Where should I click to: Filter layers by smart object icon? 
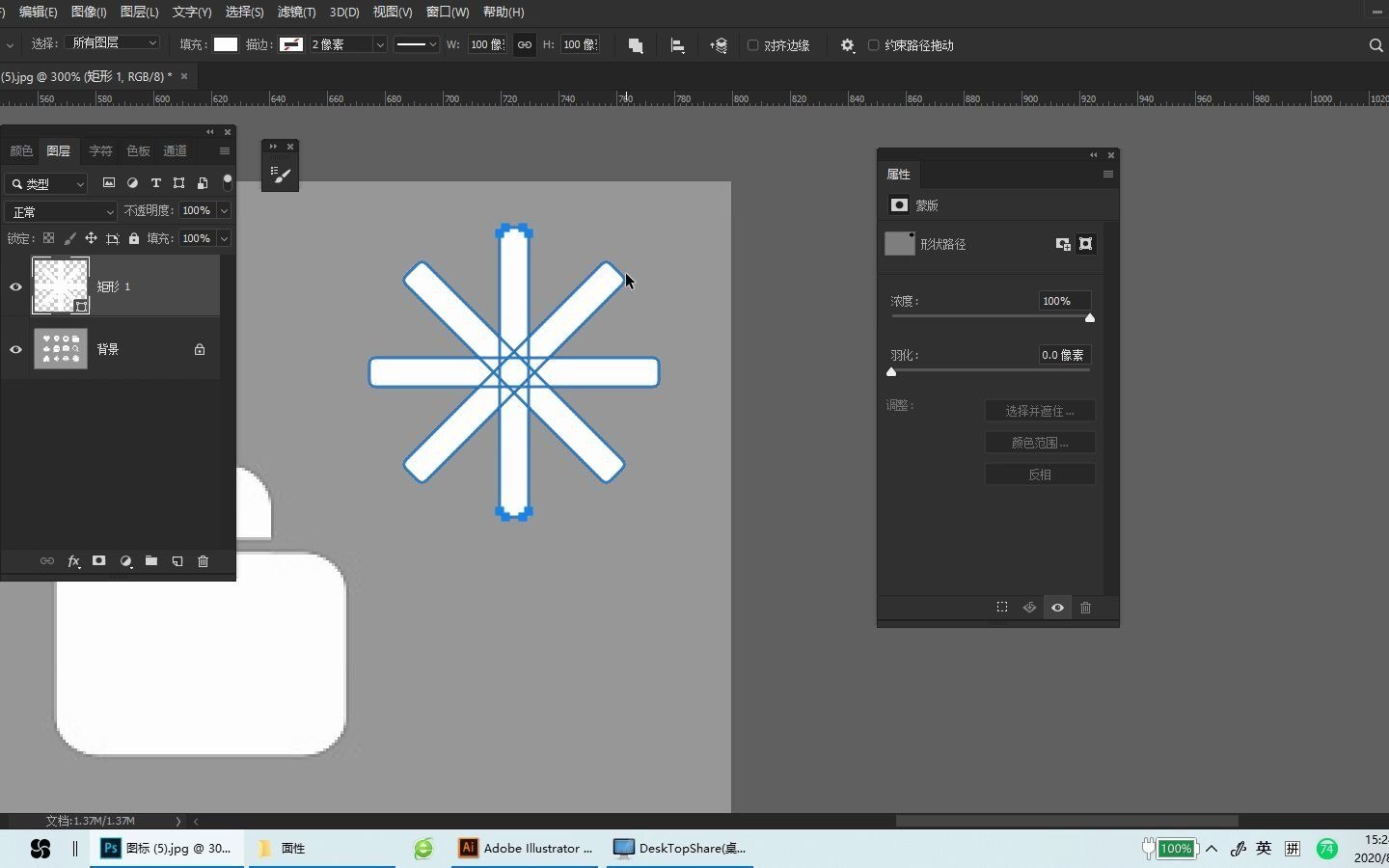(x=203, y=183)
